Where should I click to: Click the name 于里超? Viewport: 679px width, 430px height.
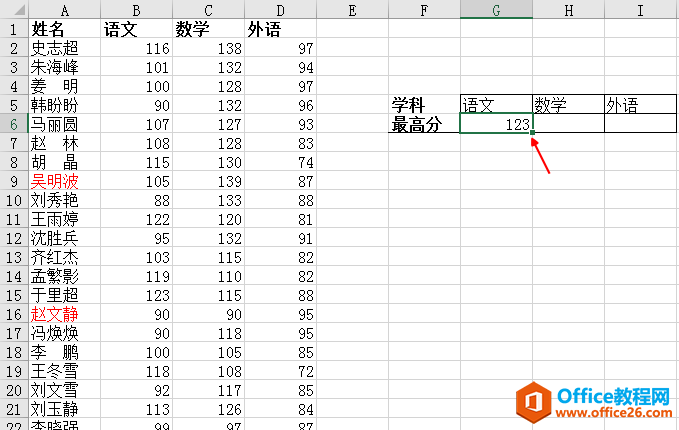pos(54,295)
